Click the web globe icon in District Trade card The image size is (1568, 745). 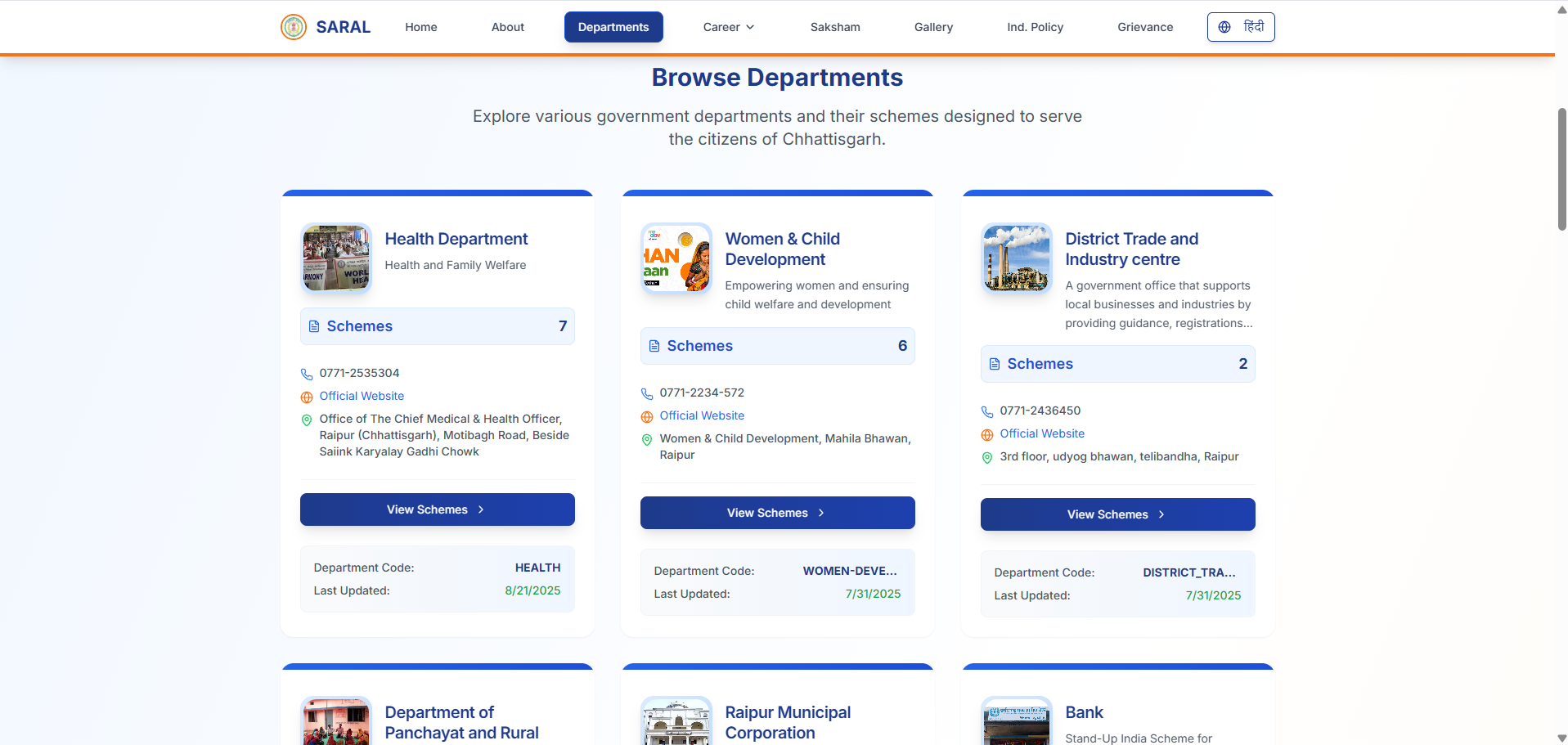[x=987, y=434]
